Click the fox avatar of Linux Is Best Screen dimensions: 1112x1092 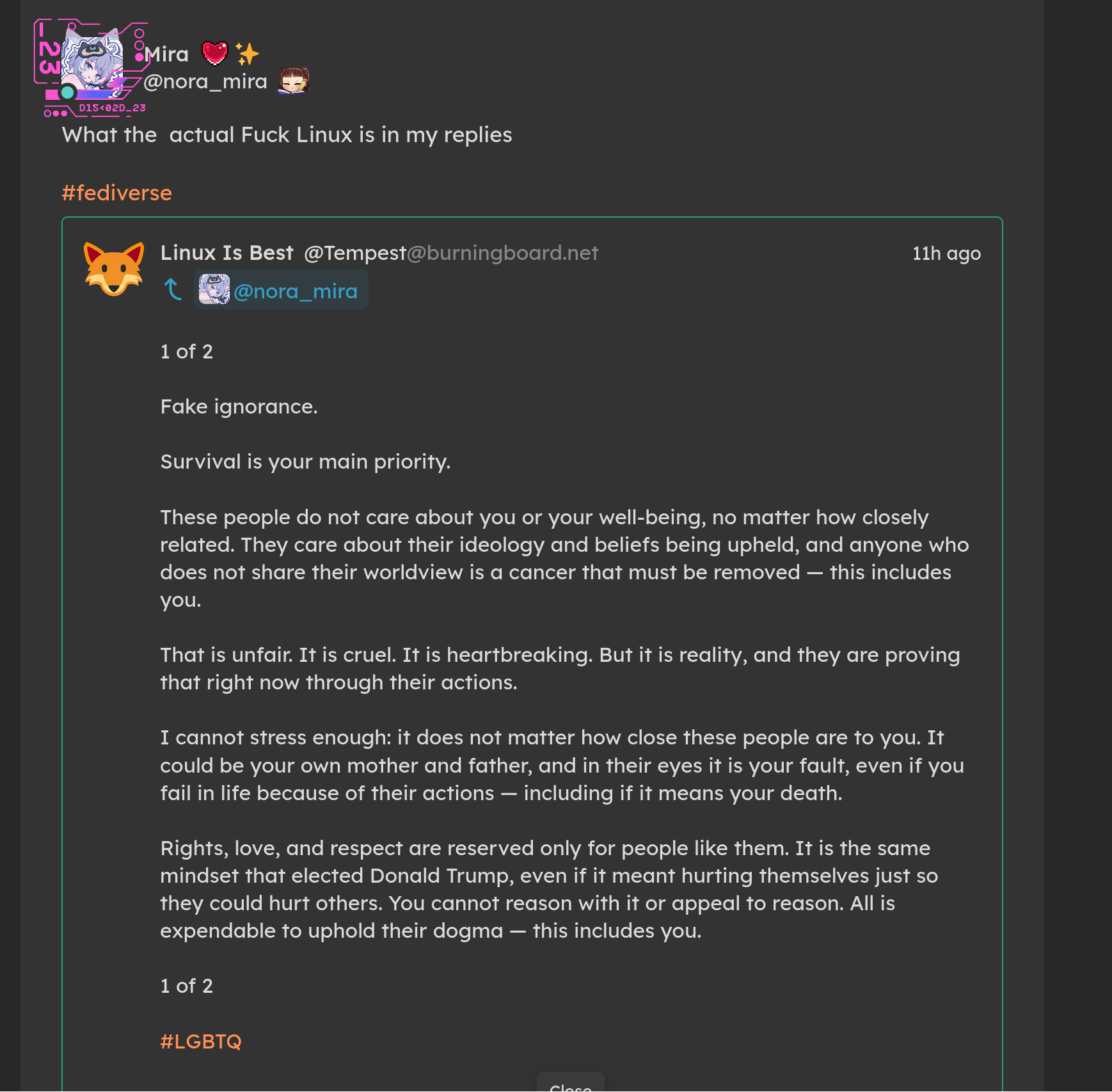pyautogui.click(x=114, y=268)
